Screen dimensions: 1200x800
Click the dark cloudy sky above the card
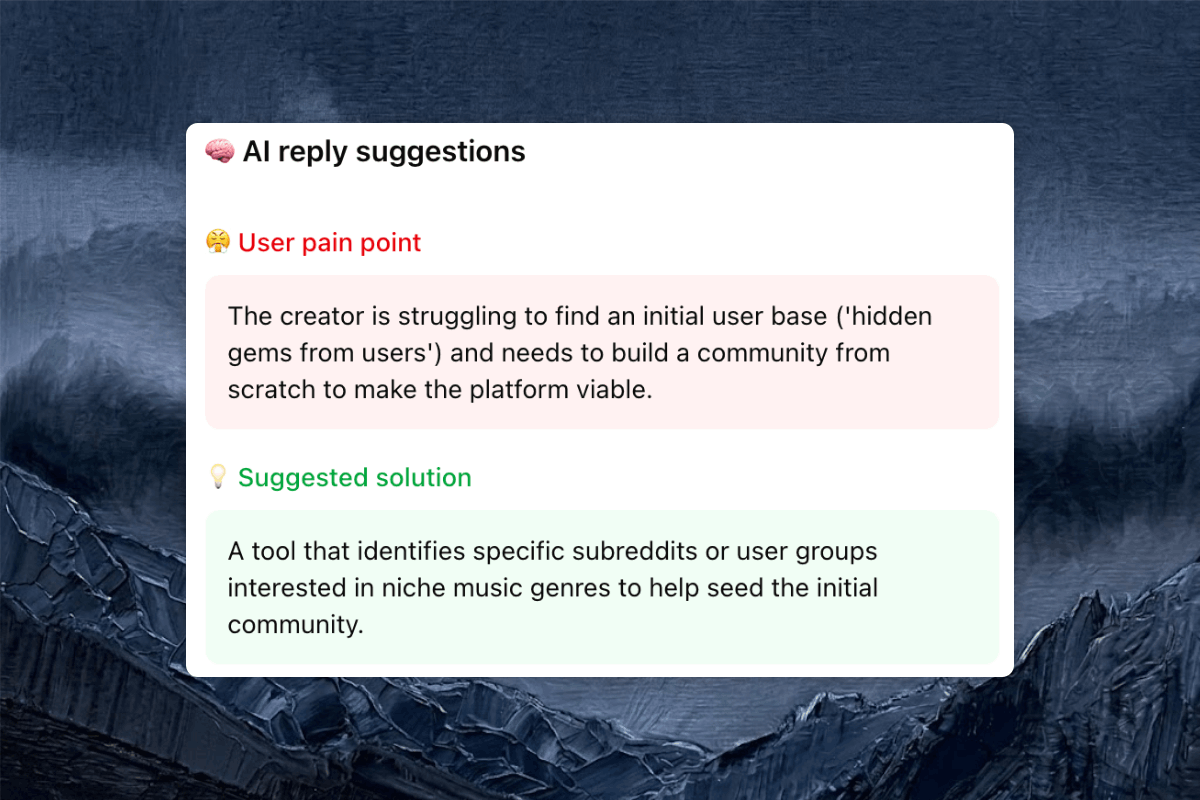[x=600, y=60]
